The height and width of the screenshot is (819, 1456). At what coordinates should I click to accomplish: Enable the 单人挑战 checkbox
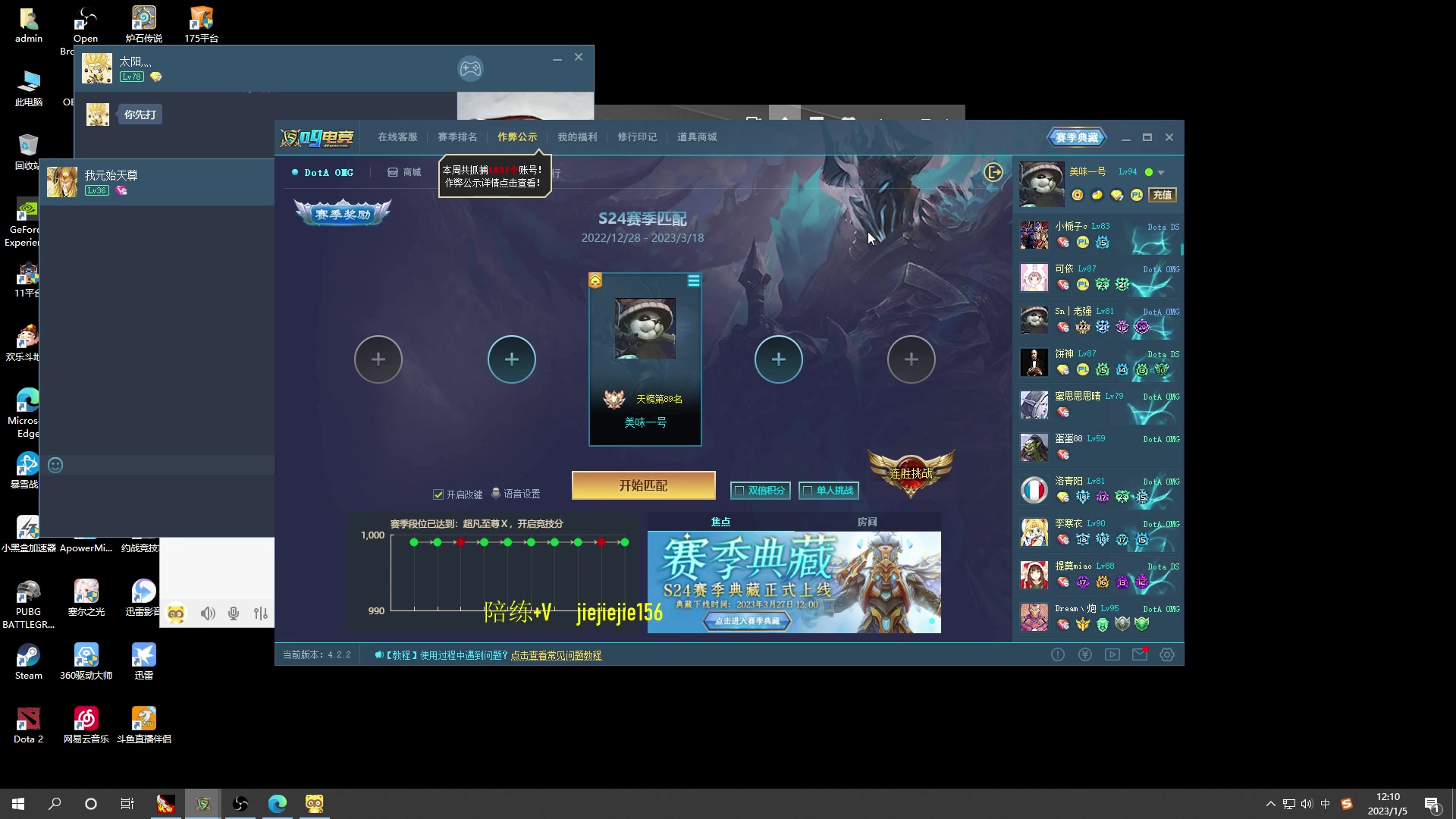pyautogui.click(x=808, y=491)
